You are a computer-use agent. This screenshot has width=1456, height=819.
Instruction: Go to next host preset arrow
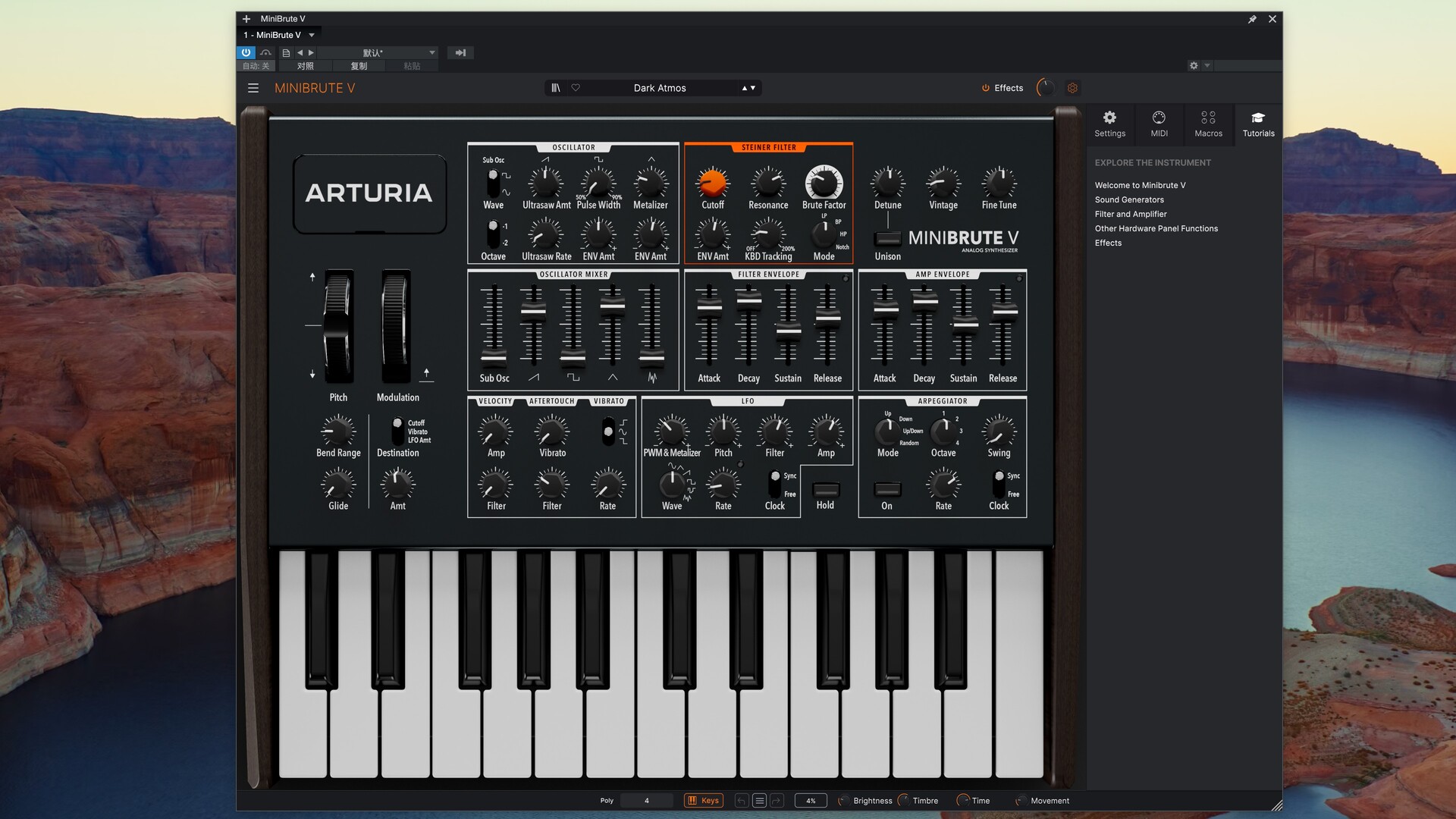click(x=311, y=53)
